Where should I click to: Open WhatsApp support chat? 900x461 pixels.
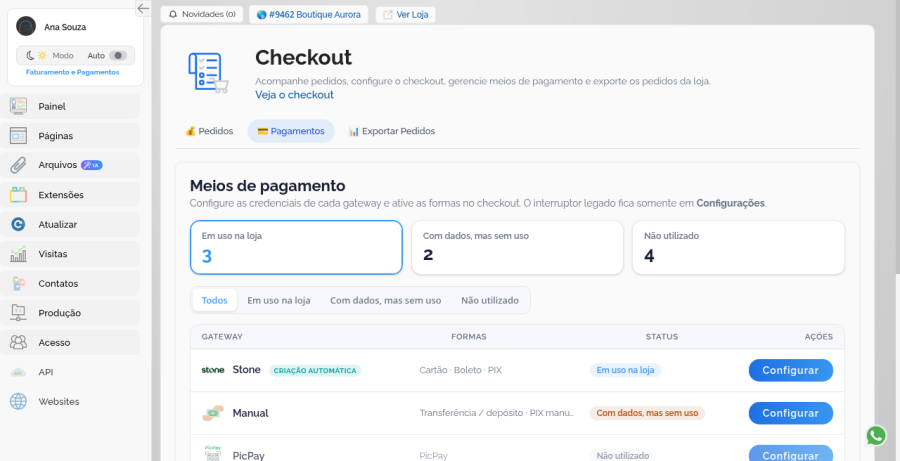click(x=876, y=436)
